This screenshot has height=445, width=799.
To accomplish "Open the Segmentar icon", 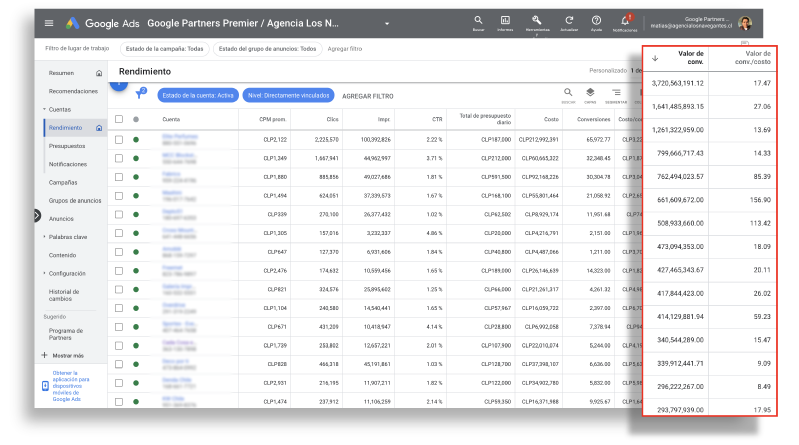I will (616, 92).
